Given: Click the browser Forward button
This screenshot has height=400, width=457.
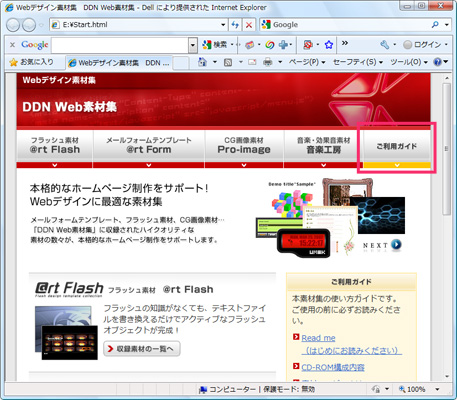Looking at the screenshot, I should [29, 25].
